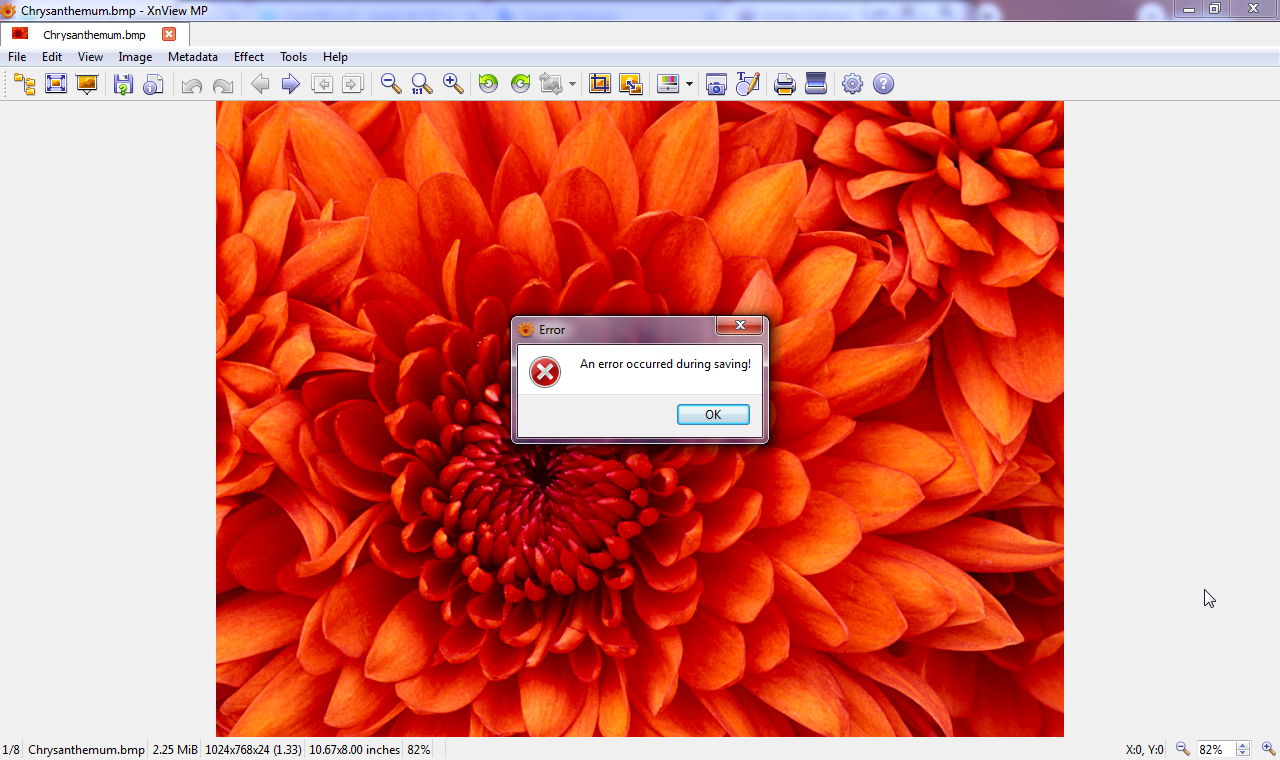Rotate image clockwise
Viewport: 1280px width, 760px height.
(520, 84)
